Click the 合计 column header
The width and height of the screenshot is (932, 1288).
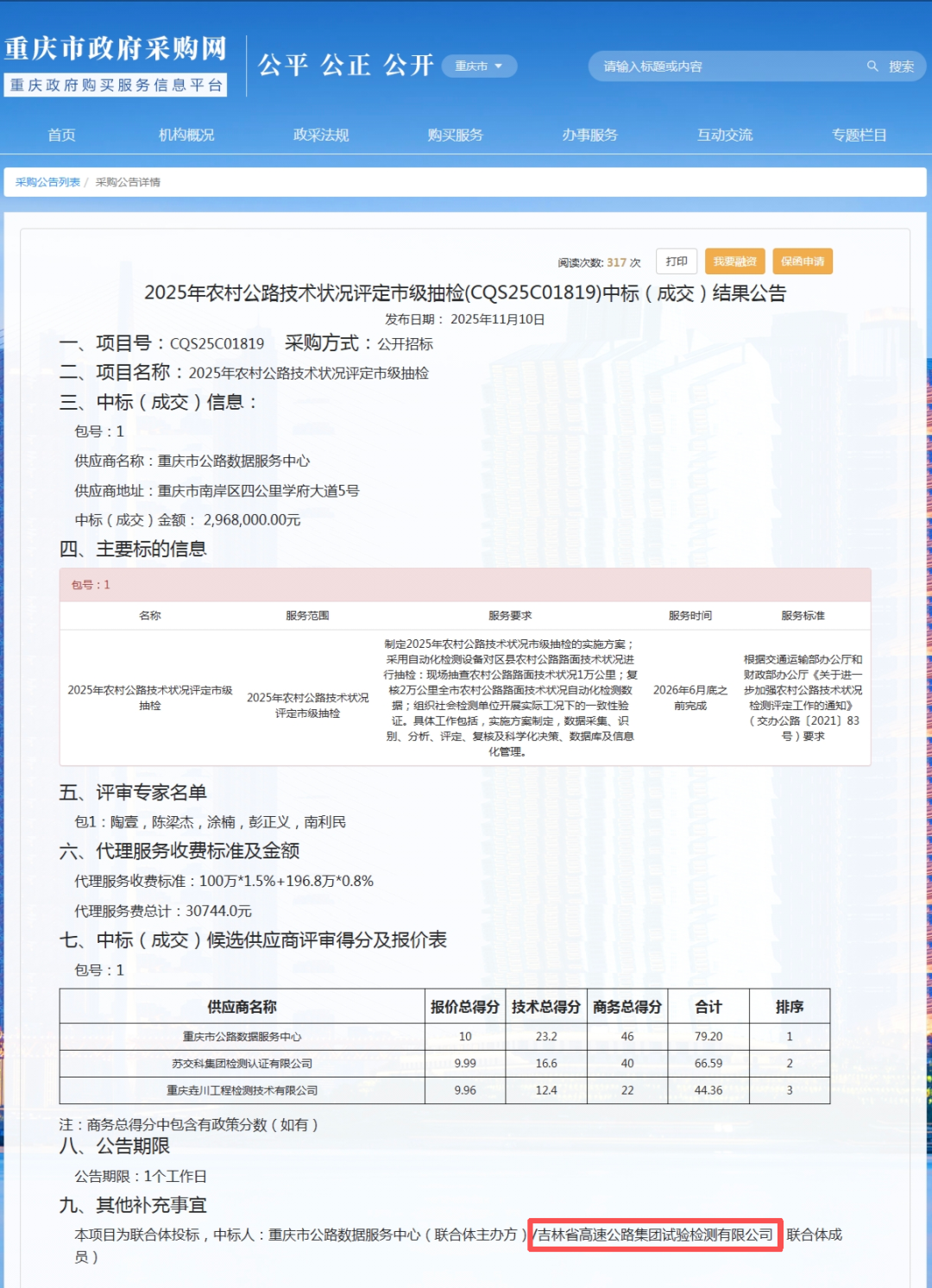(x=708, y=1007)
